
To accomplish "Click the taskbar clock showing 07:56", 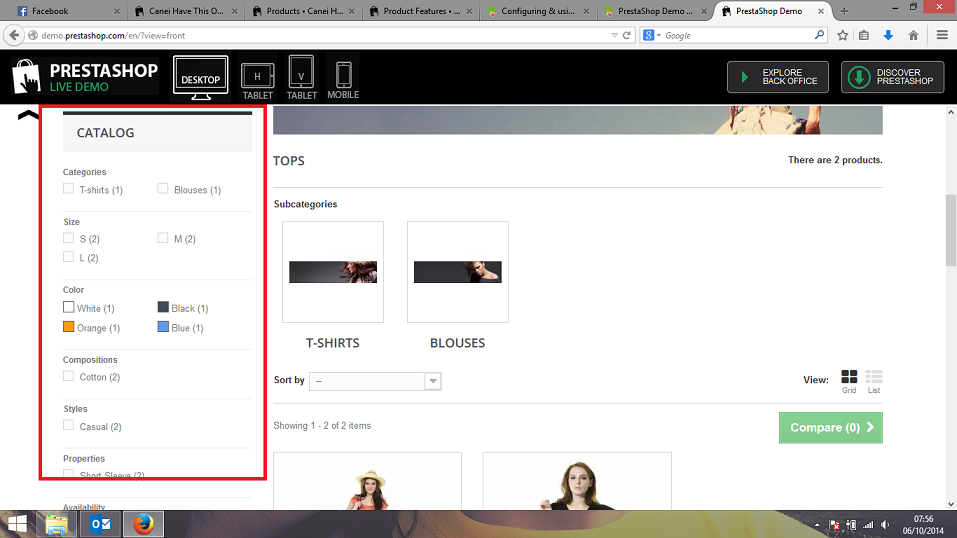I will pos(923,525).
